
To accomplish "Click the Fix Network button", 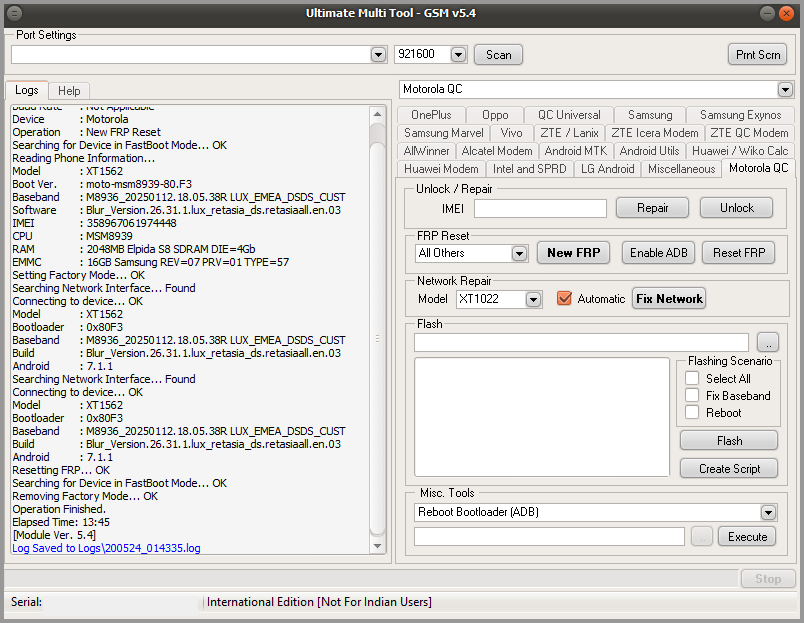I will (669, 298).
